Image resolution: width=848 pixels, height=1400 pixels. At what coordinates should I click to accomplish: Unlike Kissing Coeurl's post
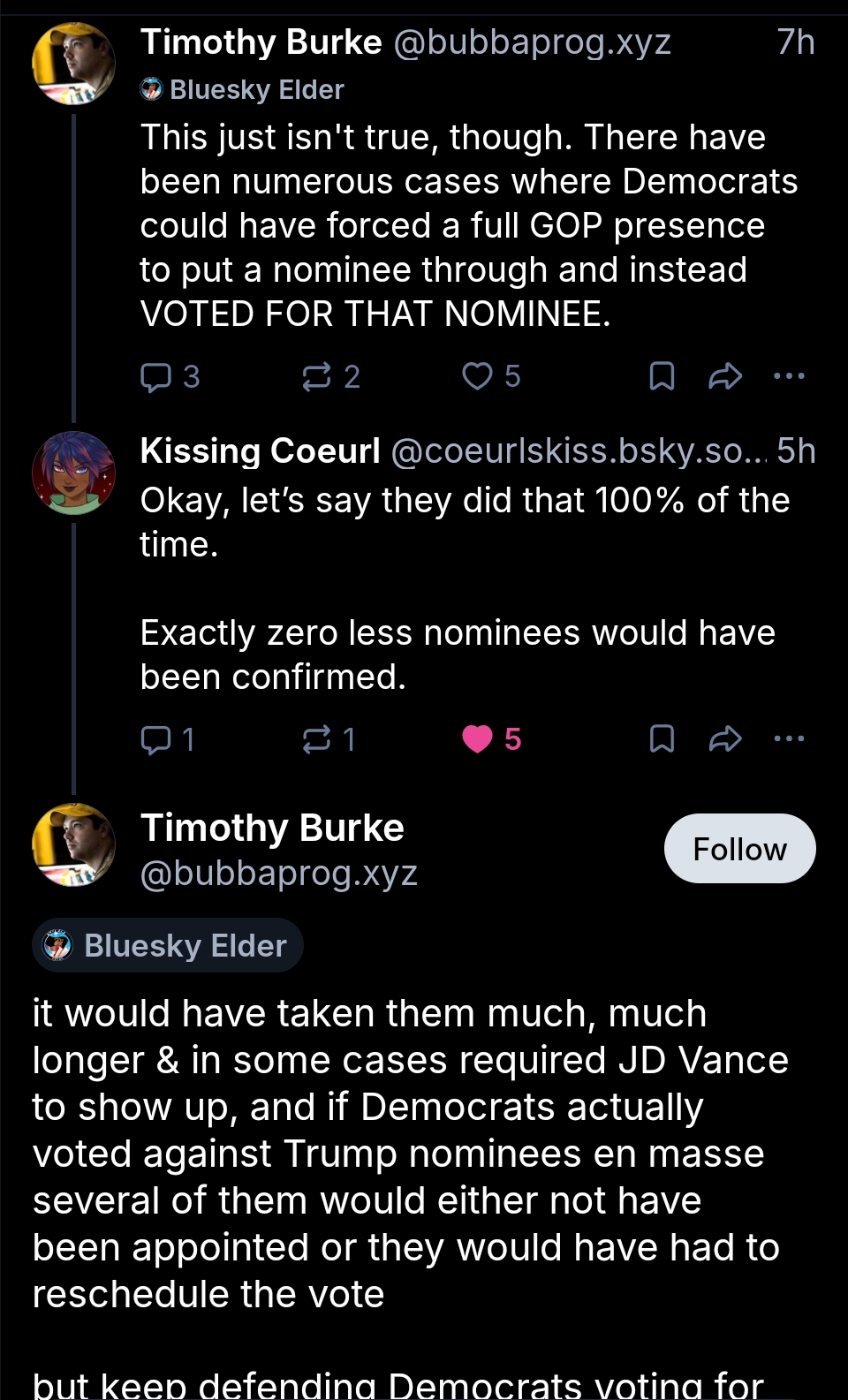(x=478, y=739)
